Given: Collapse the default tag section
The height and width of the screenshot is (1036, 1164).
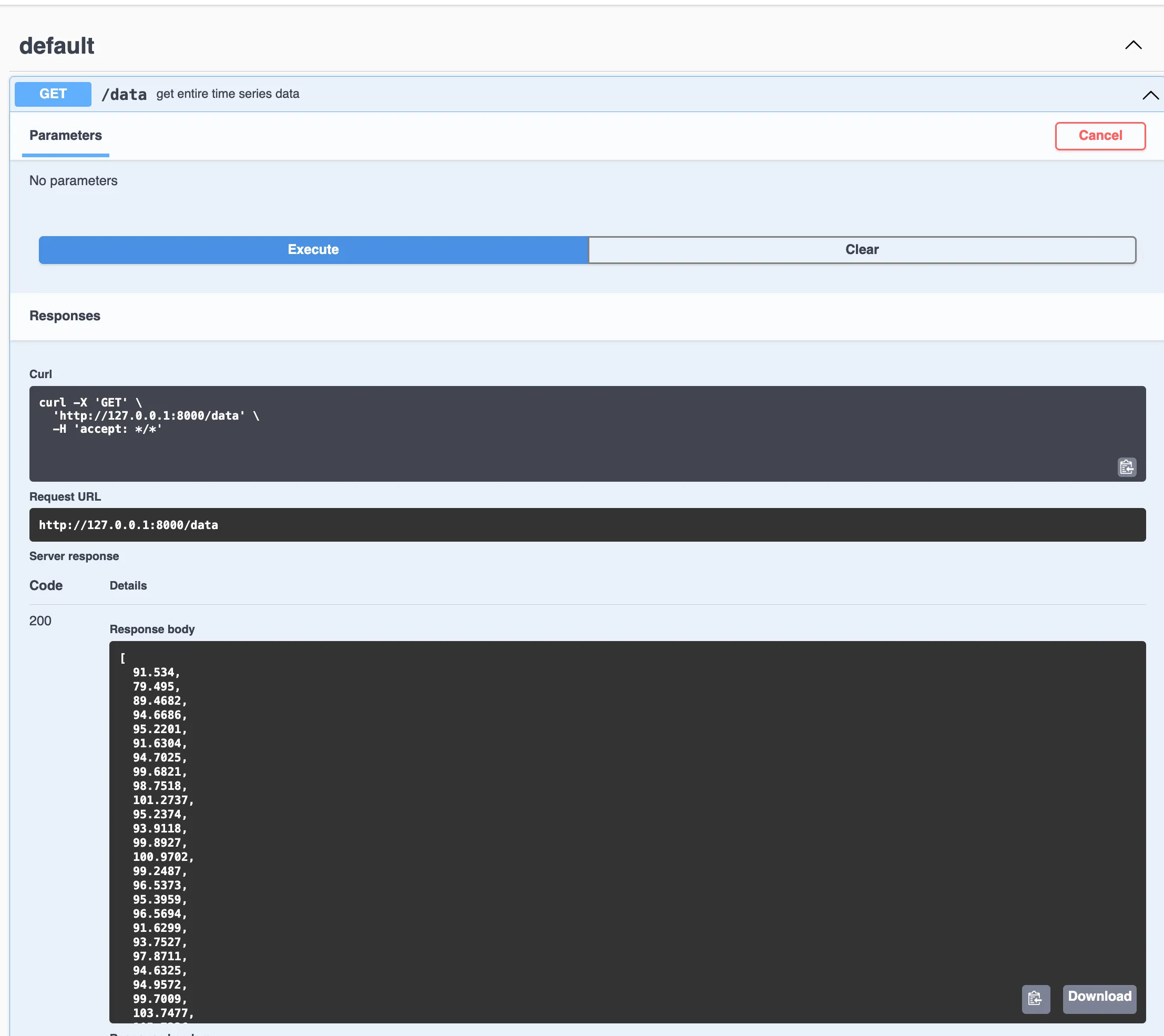Looking at the screenshot, I should coord(1132,45).
